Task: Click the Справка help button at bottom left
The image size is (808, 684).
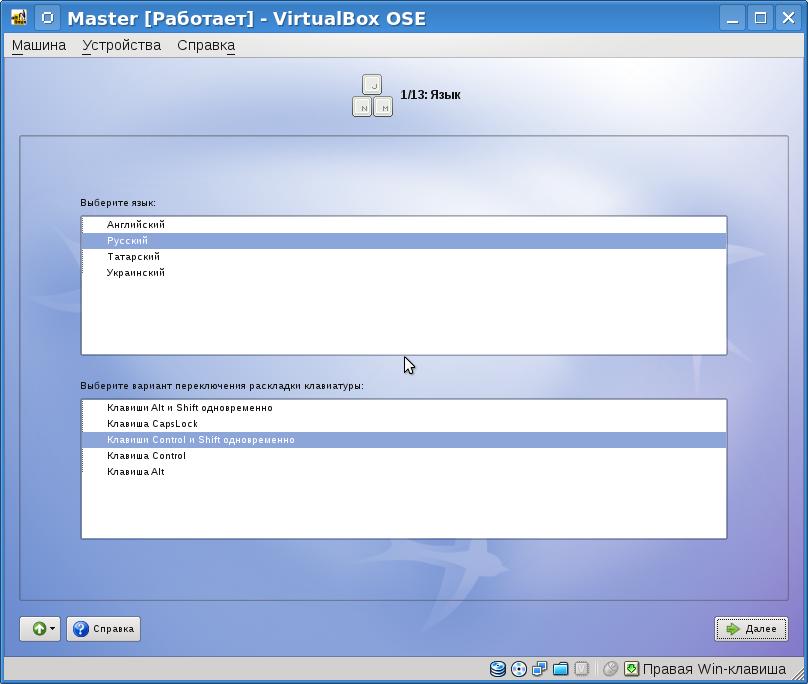Action: 103,629
